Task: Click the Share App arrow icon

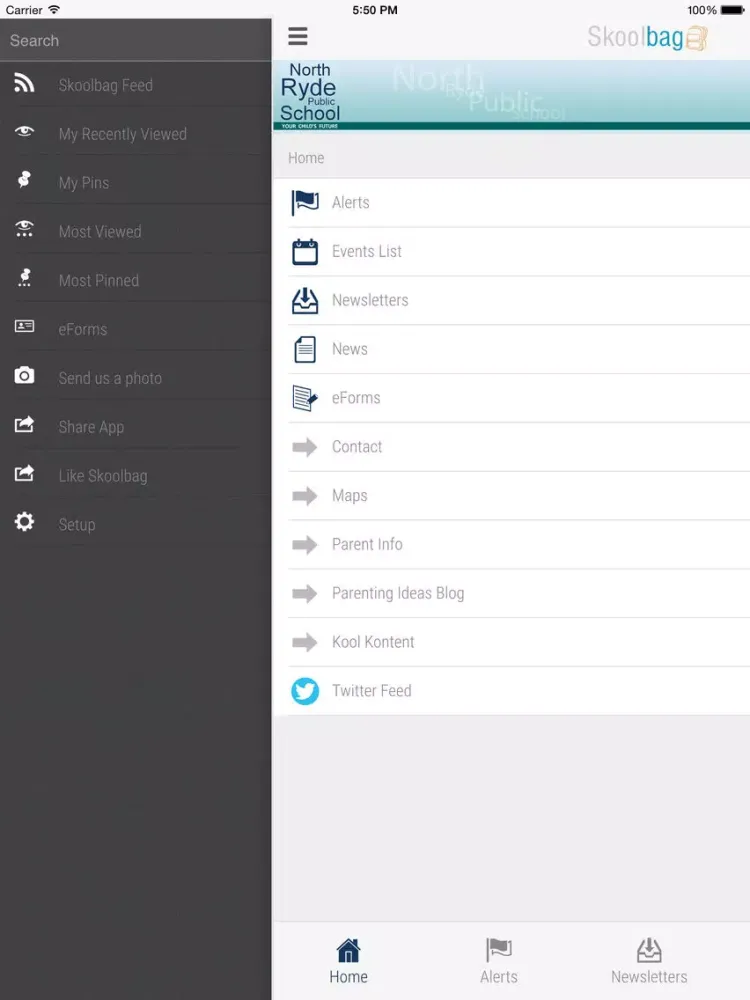Action: click(24, 424)
